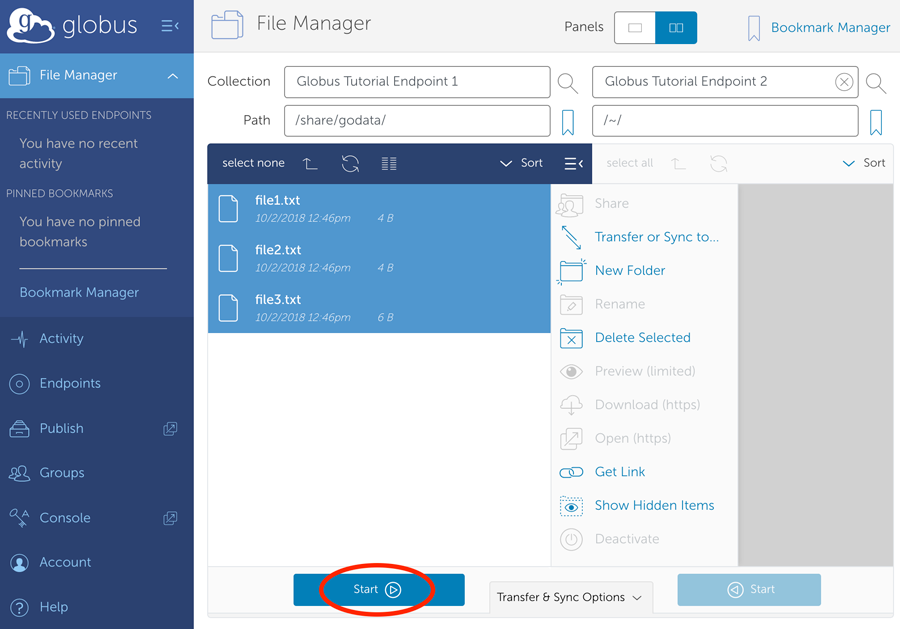This screenshot has width=900, height=629.
Task: Click Deactivate in the action menu
Action: click(x=627, y=539)
